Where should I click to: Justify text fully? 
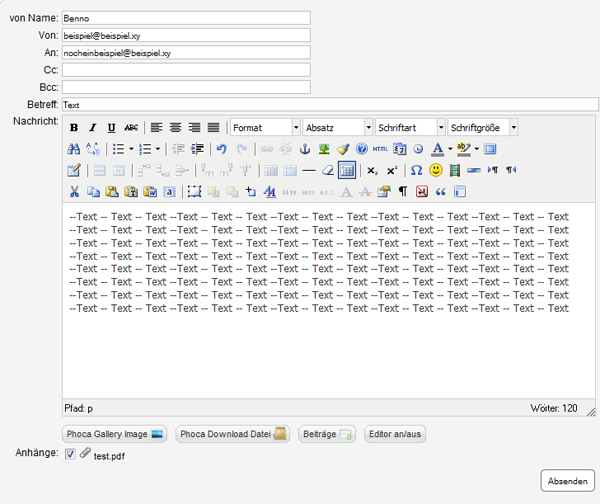[213, 128]
